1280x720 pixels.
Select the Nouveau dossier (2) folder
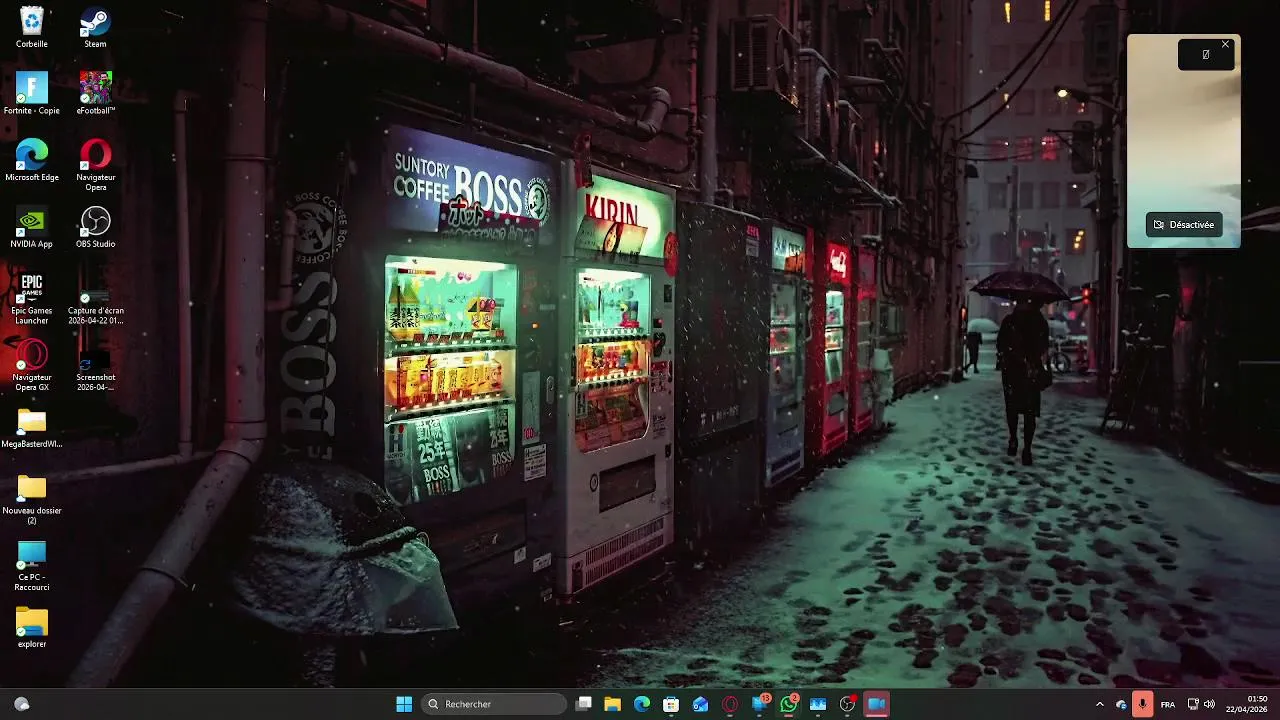[x=32, y=498]
